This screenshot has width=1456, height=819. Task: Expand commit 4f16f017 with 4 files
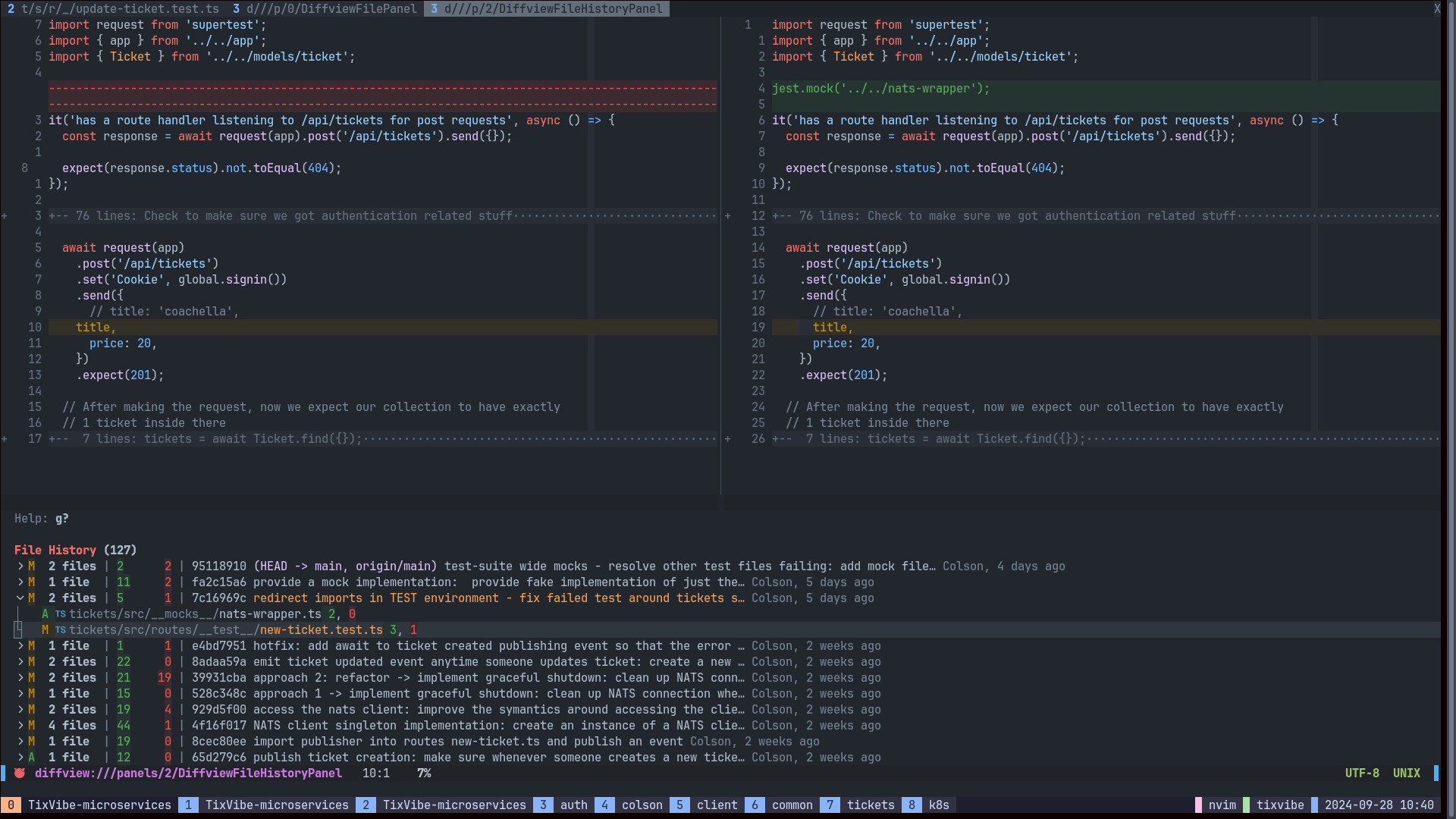(20, 726)
